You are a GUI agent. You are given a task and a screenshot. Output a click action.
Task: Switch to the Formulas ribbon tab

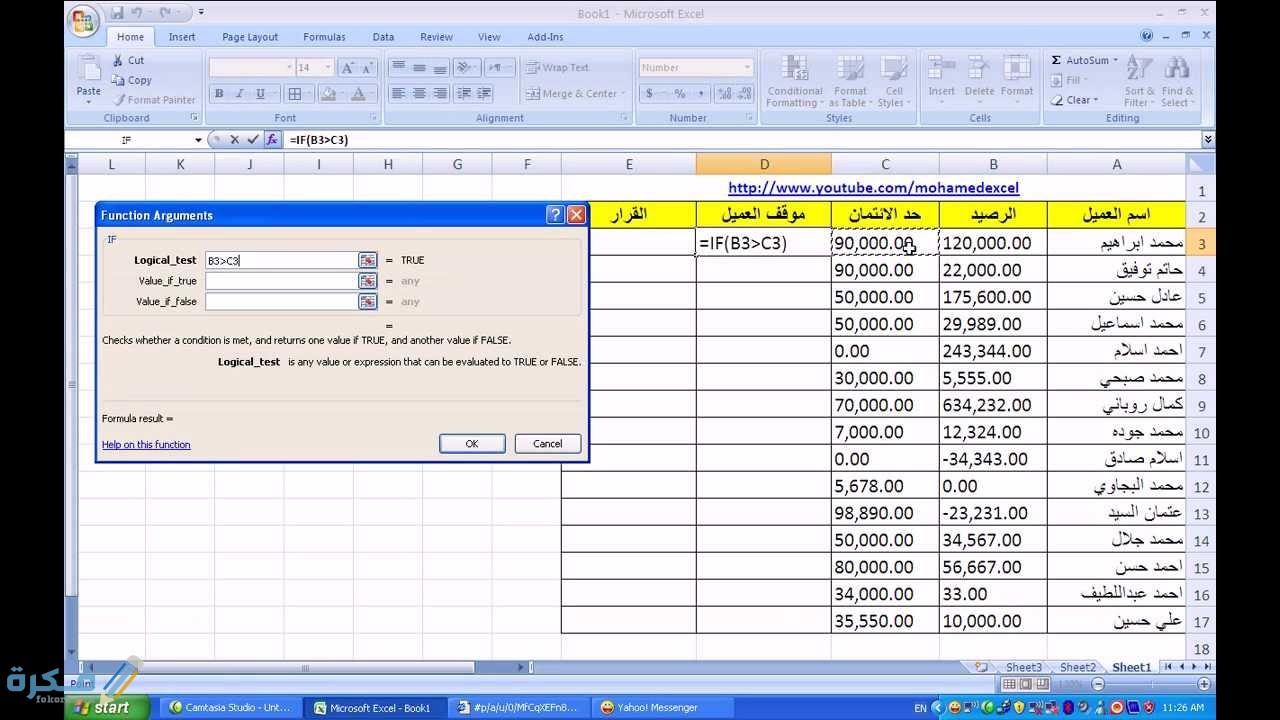coord(324,36)
